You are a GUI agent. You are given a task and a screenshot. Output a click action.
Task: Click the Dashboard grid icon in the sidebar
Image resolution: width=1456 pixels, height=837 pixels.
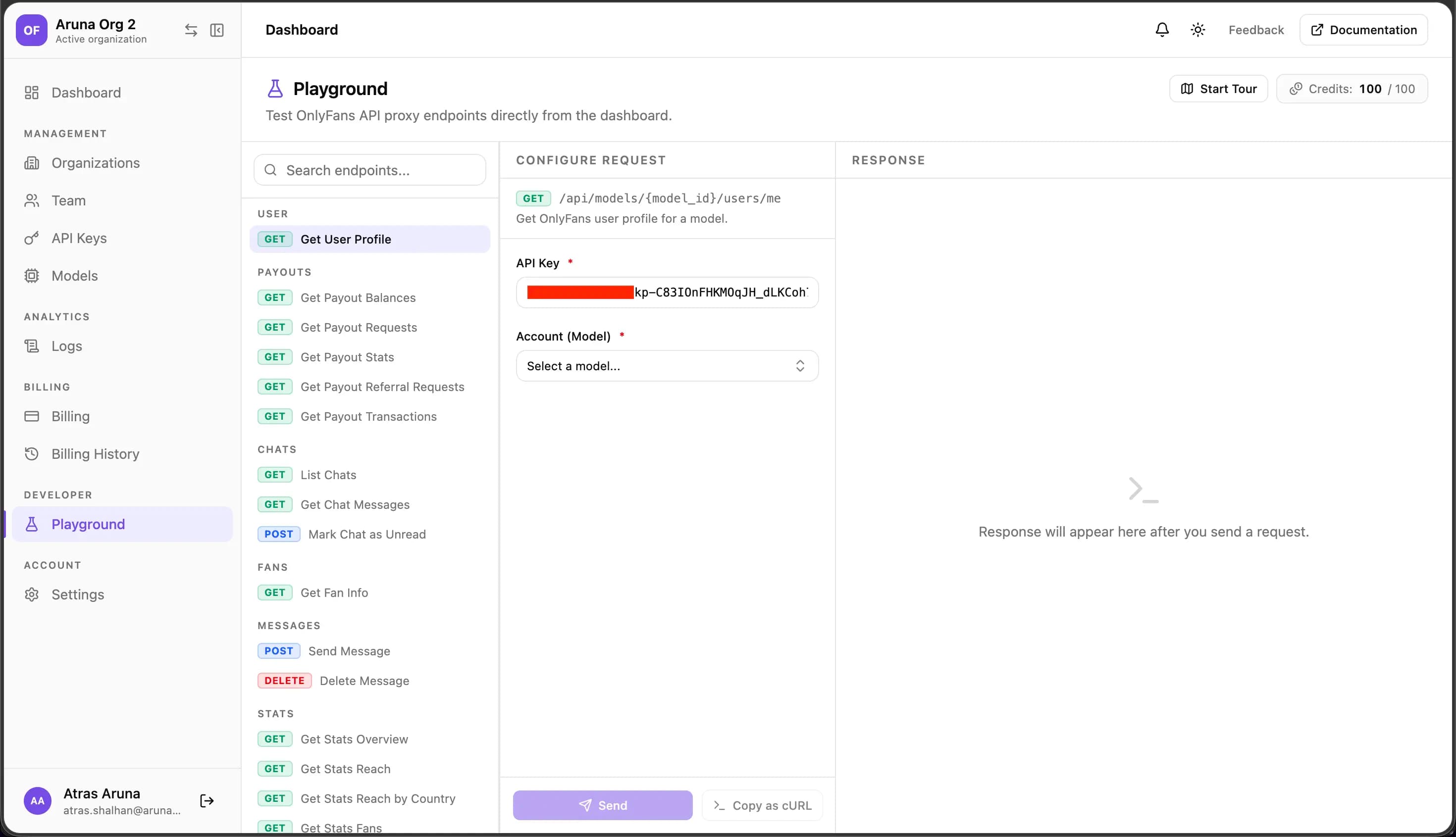coord(32,93)
